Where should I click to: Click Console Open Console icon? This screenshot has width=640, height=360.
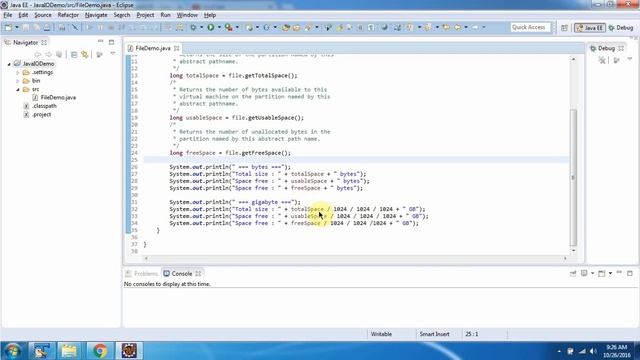click(x=602, y=273)
